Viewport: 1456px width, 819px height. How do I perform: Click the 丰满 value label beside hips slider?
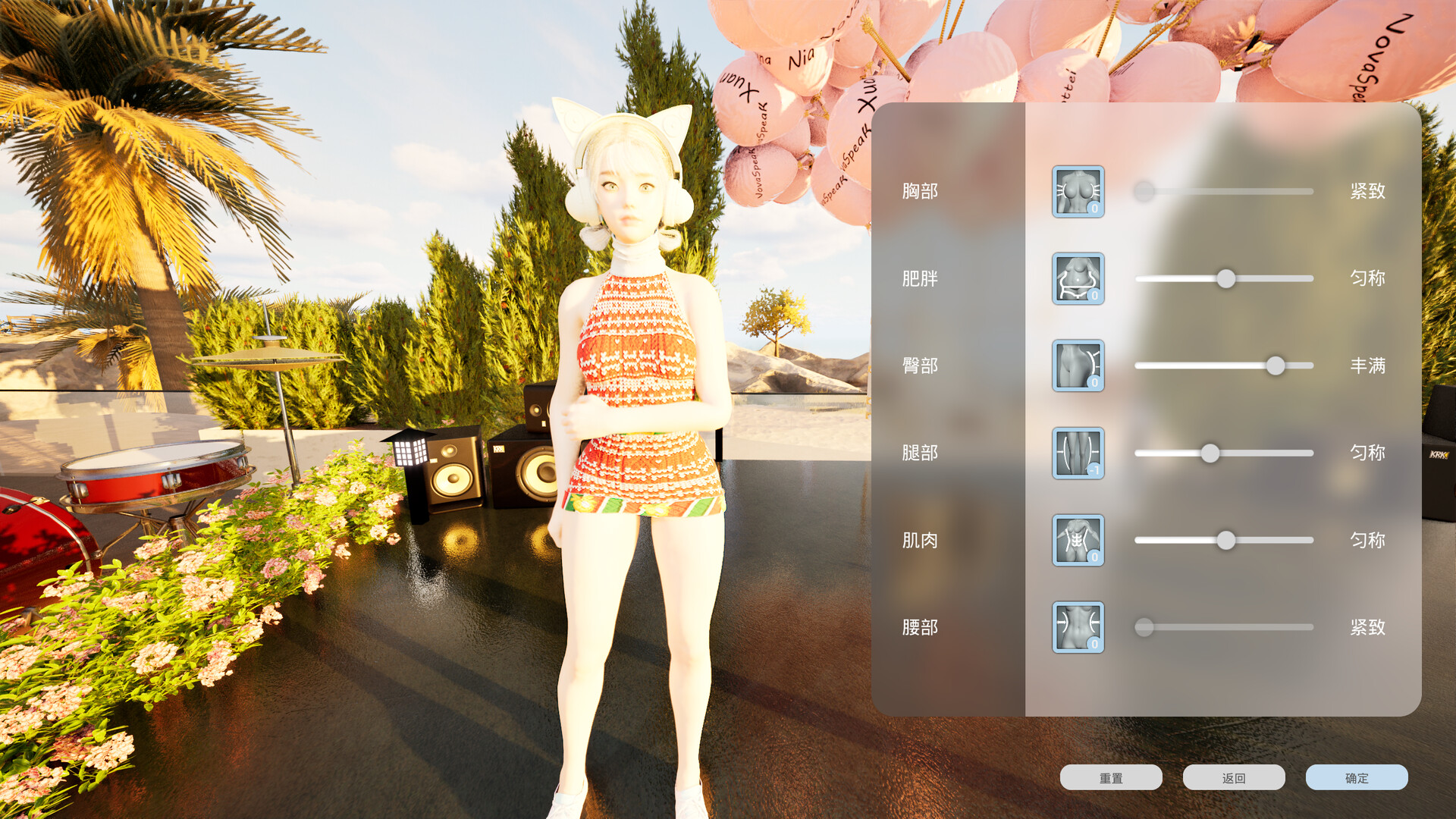click(1369, 366)
